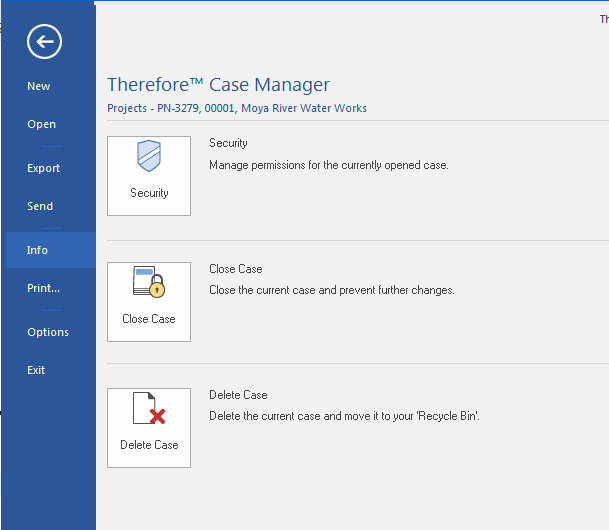Switch to the Info section
The image size is (609, 530).
click(37, 250)
